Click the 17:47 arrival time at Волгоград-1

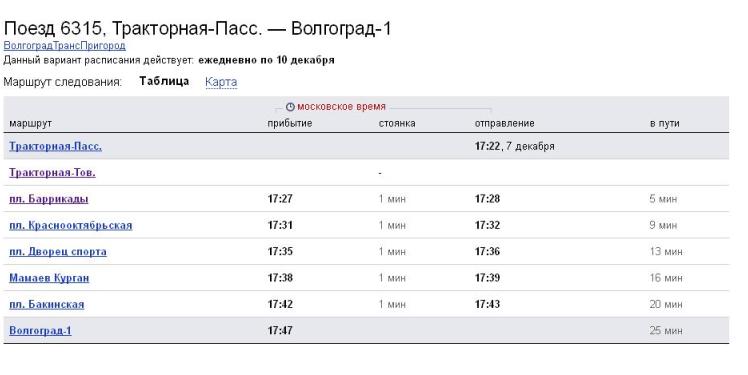click(x=280, y=331)
